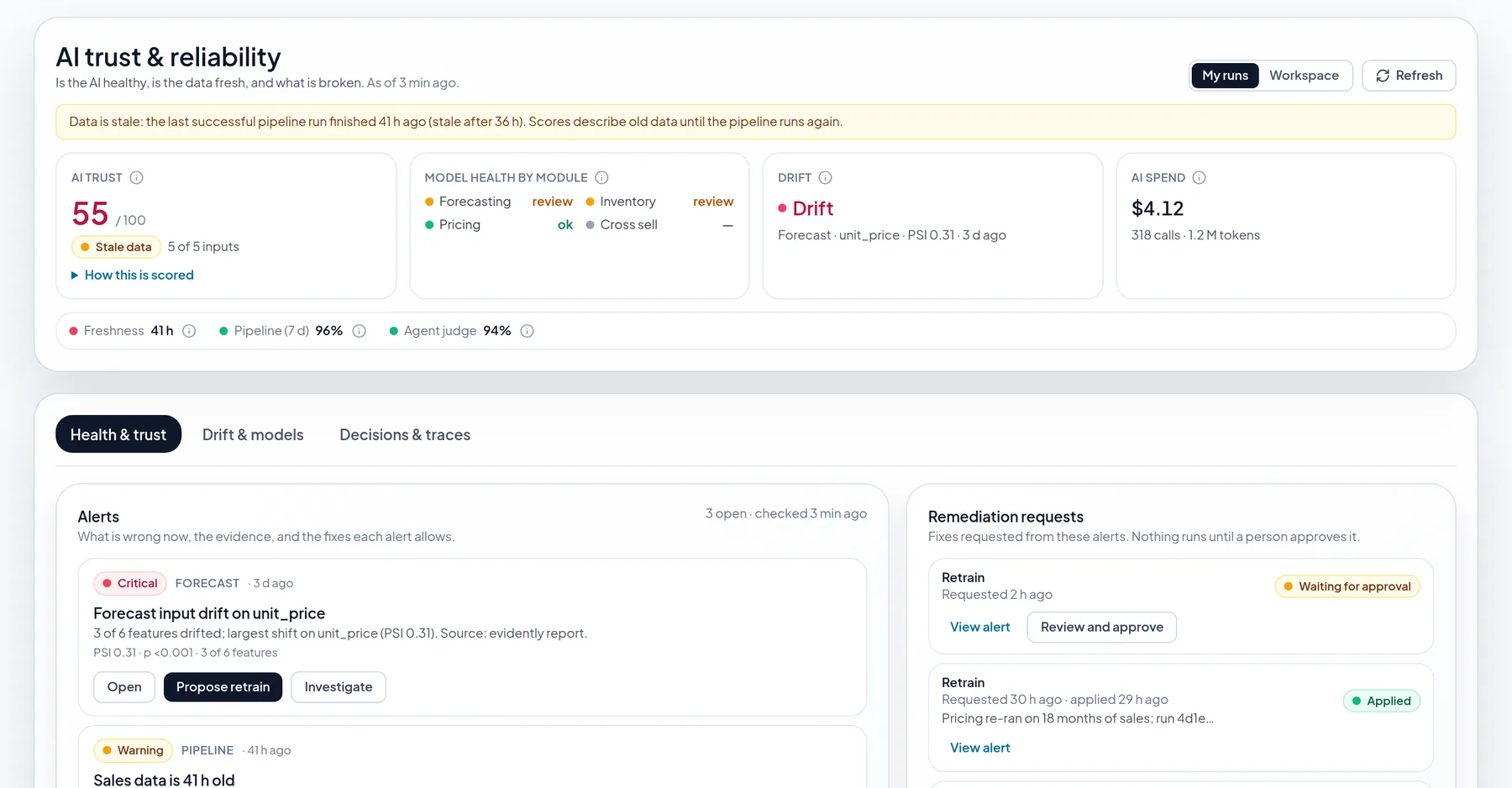
Task: Follow View alert link under applied Retrain
Action: pos(979,748)
